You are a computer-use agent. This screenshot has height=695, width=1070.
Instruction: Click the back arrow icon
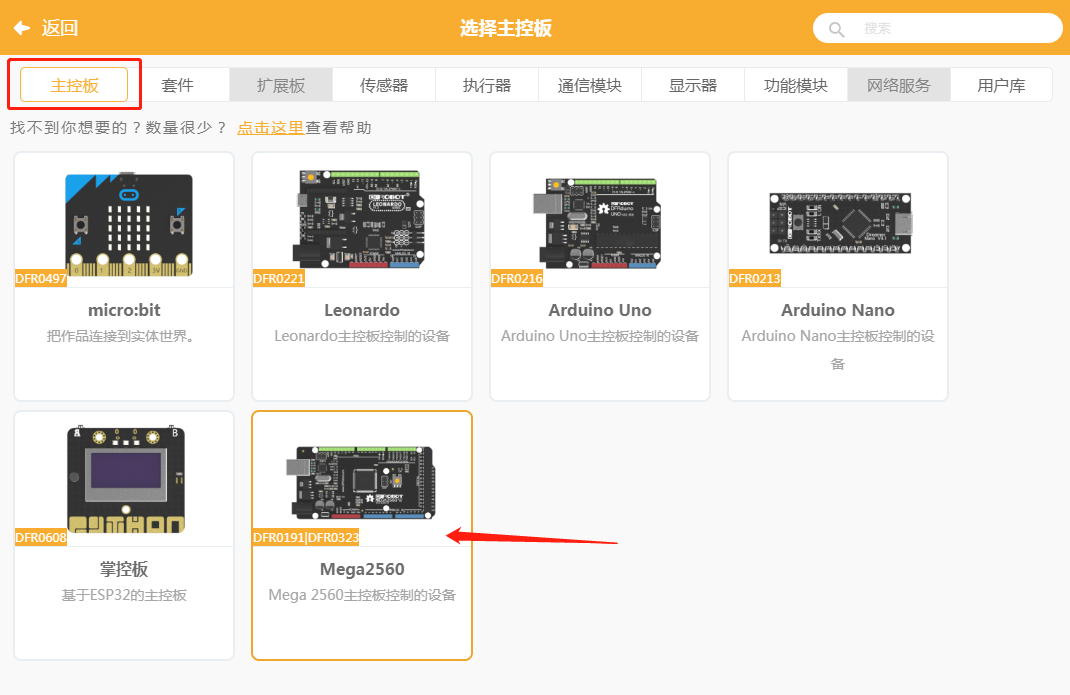pos(22,28)
